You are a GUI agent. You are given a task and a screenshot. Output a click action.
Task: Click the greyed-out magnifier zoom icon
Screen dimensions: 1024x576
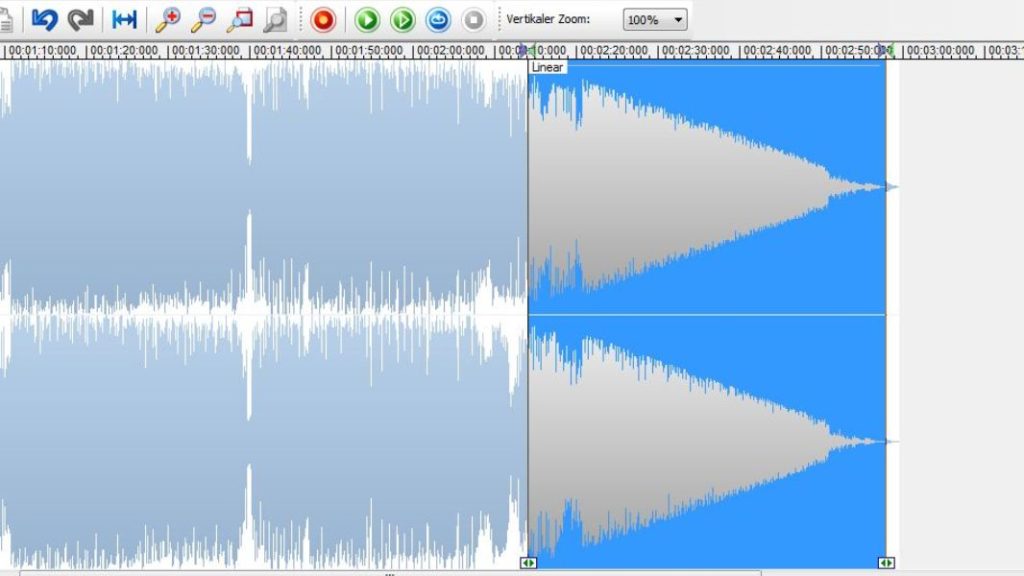point(274,20)
